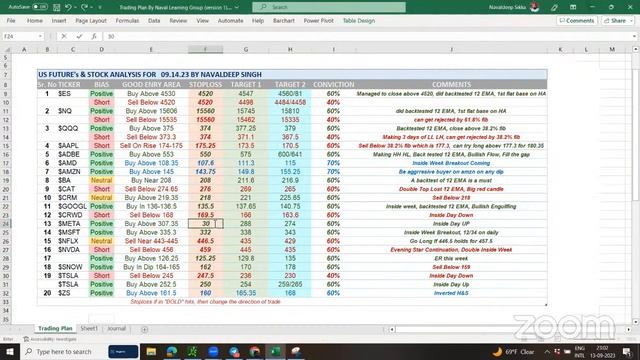Open the Zoom app from taskbar
This screenshot has height=360, width=640.
click(x=213, y=351)
